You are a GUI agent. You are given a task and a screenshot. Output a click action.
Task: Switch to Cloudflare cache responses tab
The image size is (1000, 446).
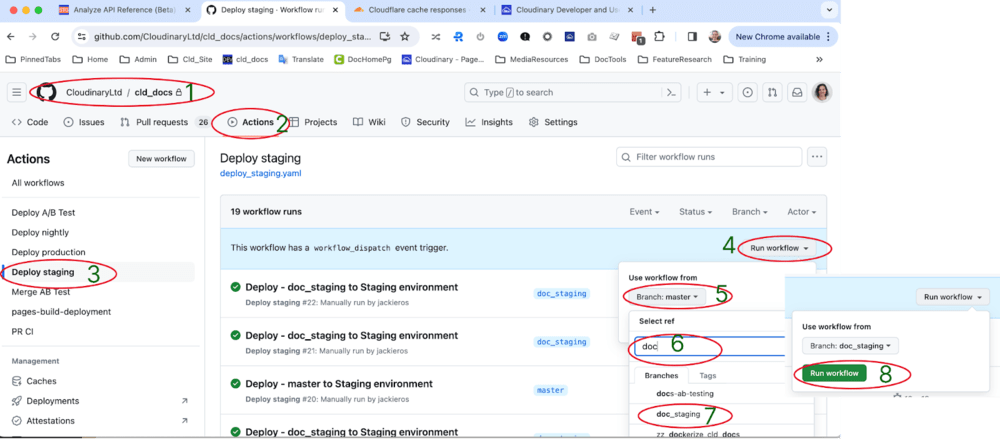[x=417, y=10]
